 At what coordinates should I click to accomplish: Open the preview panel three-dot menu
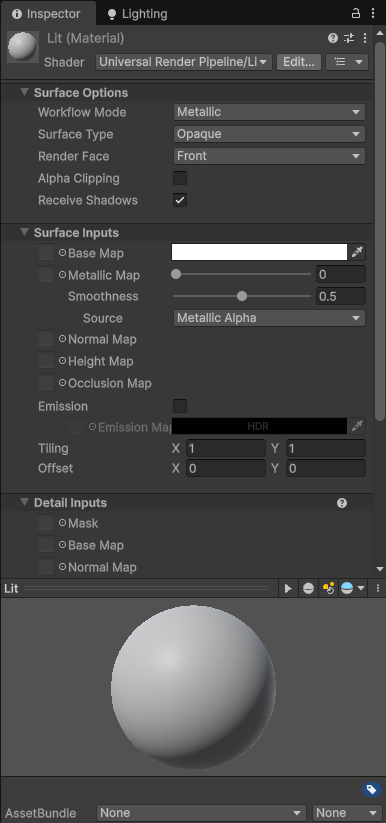tap(378, 588)
